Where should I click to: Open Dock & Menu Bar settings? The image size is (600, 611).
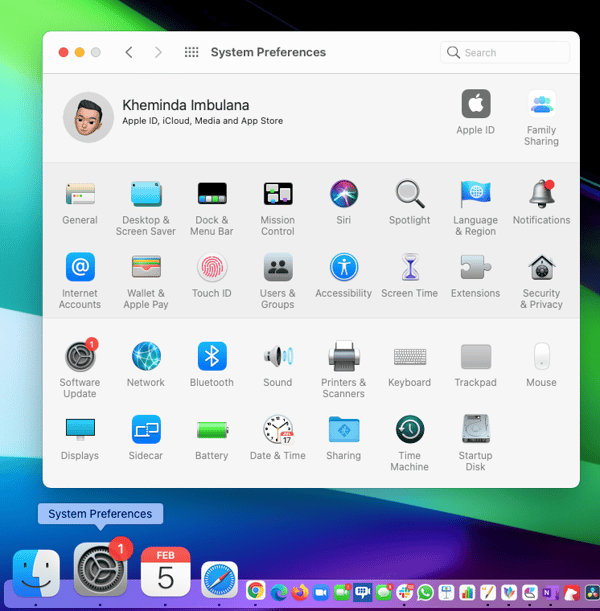click(212, 208)
